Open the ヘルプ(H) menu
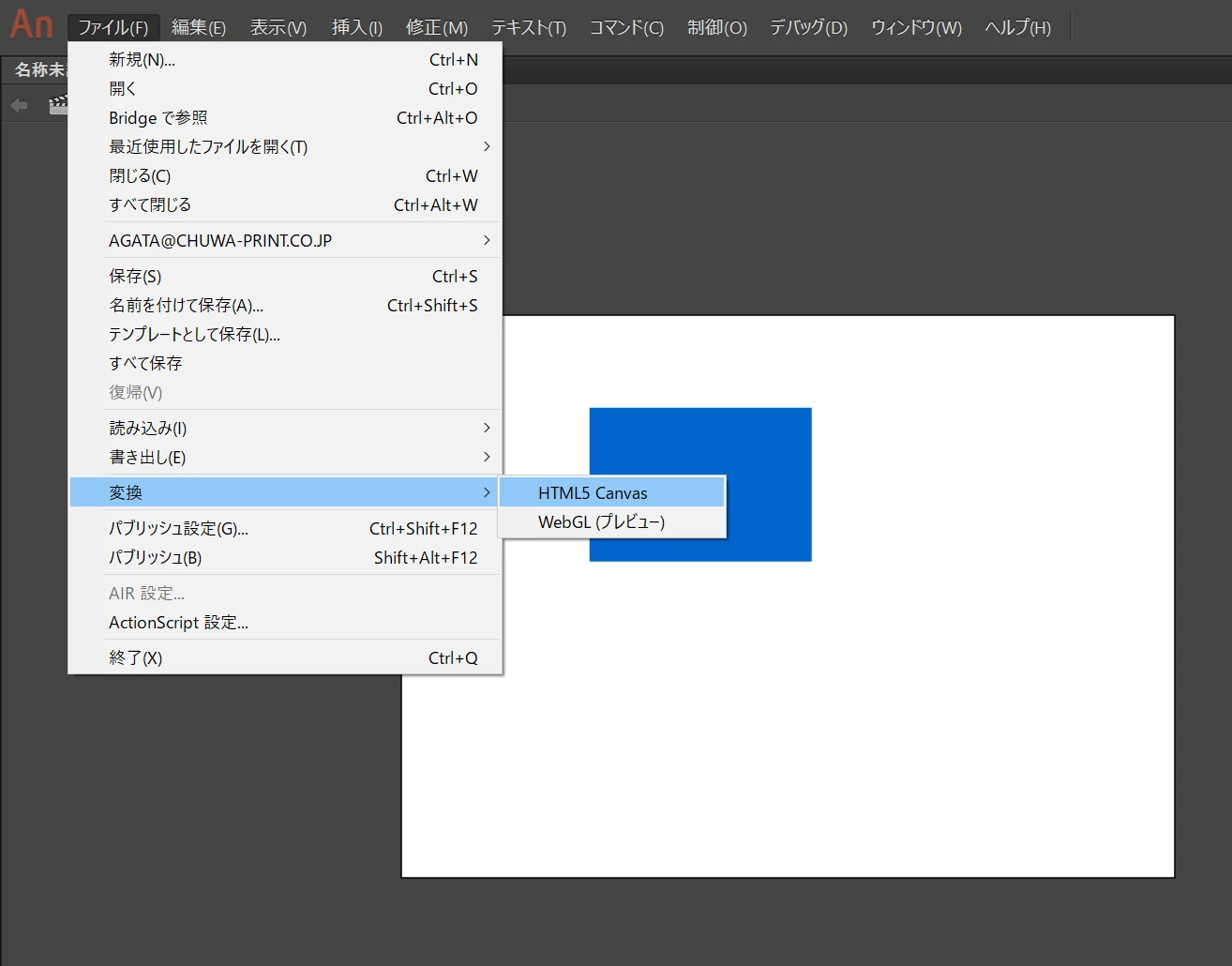Viewport: 1232px width, 966px height. [x=1018, y=27]
